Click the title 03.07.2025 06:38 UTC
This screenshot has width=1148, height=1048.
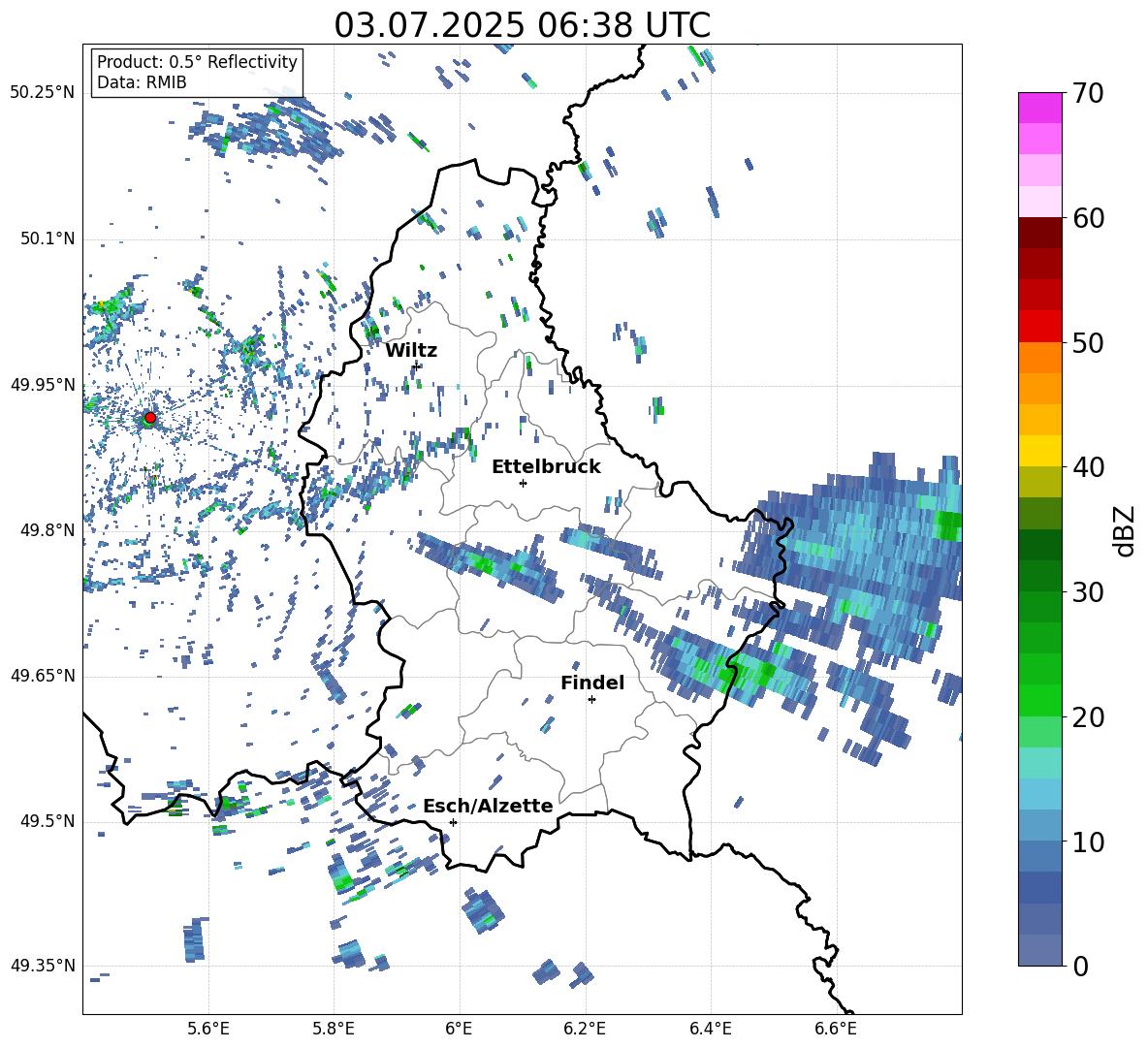(x=522, y=25)
